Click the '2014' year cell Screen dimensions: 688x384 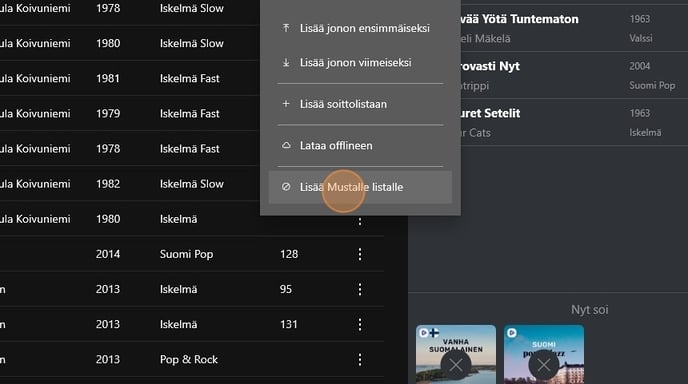coord(108,254)
